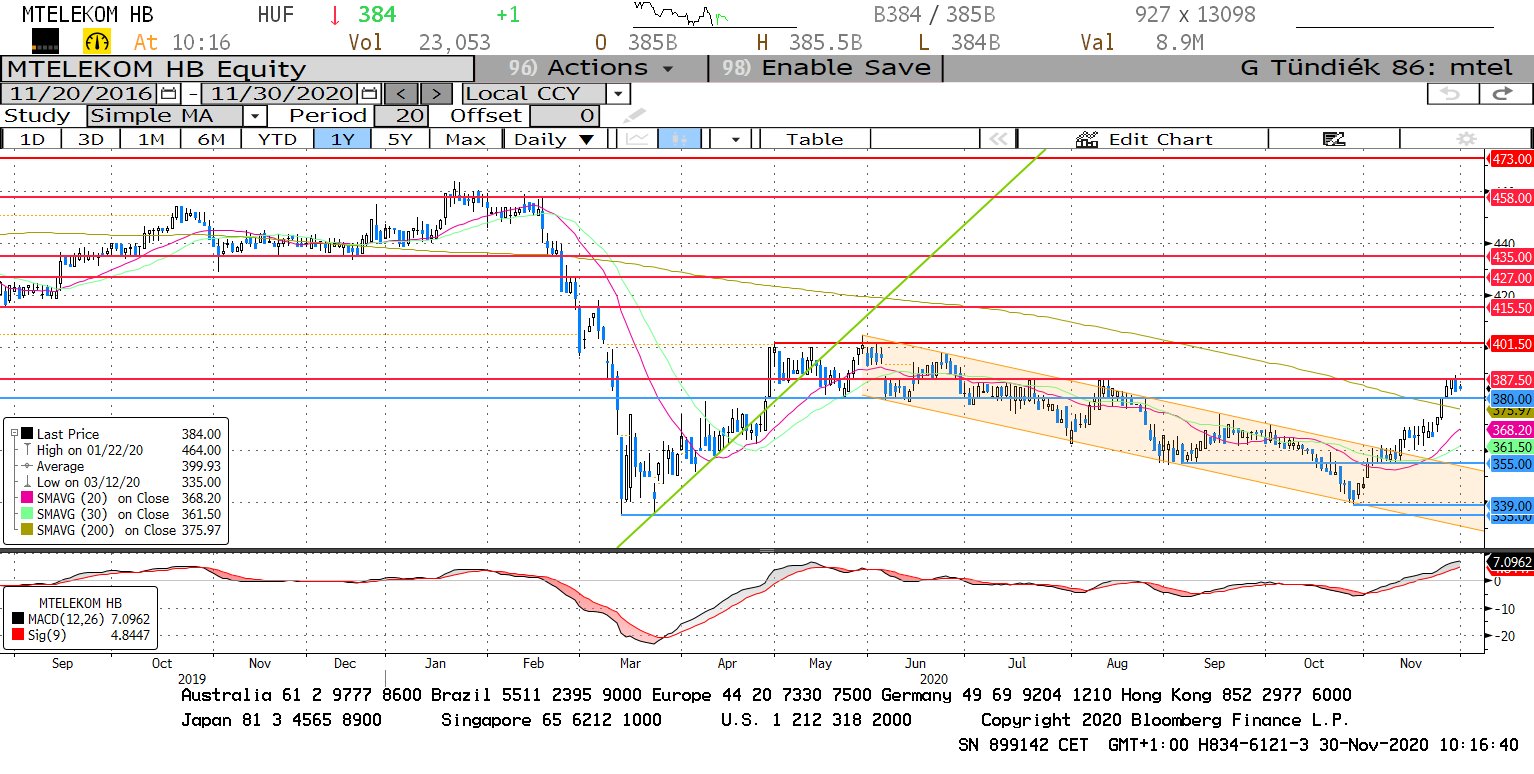Select the 1M range tab
Image resolution: width=1534 pixels, height=774 pixels.
[151, 139]
